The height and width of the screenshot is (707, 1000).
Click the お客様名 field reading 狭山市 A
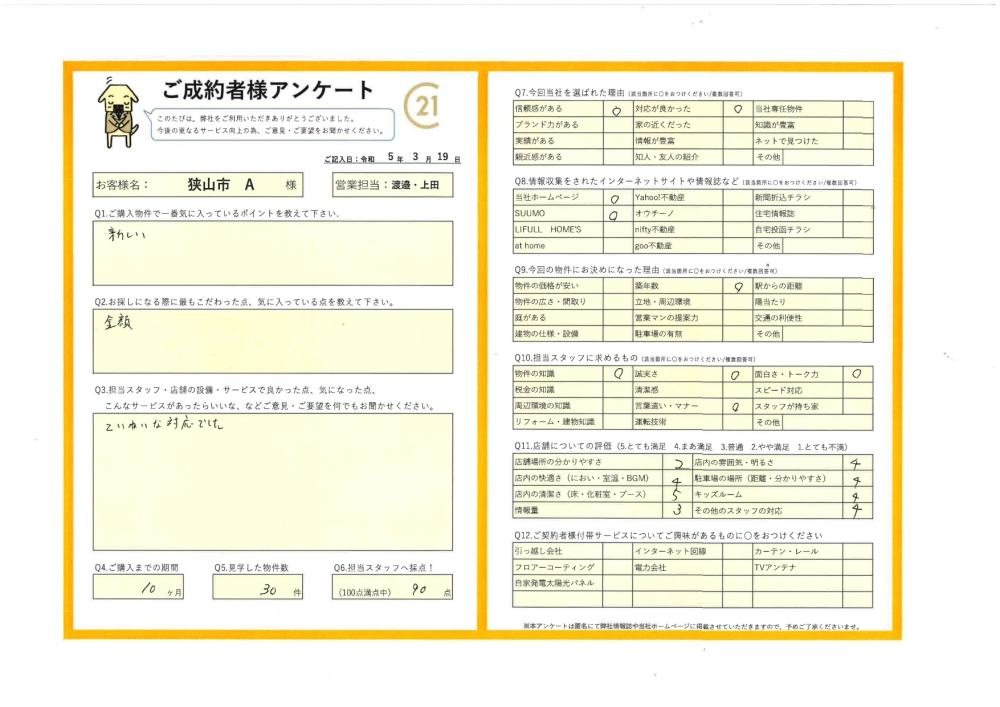(198, 185)
